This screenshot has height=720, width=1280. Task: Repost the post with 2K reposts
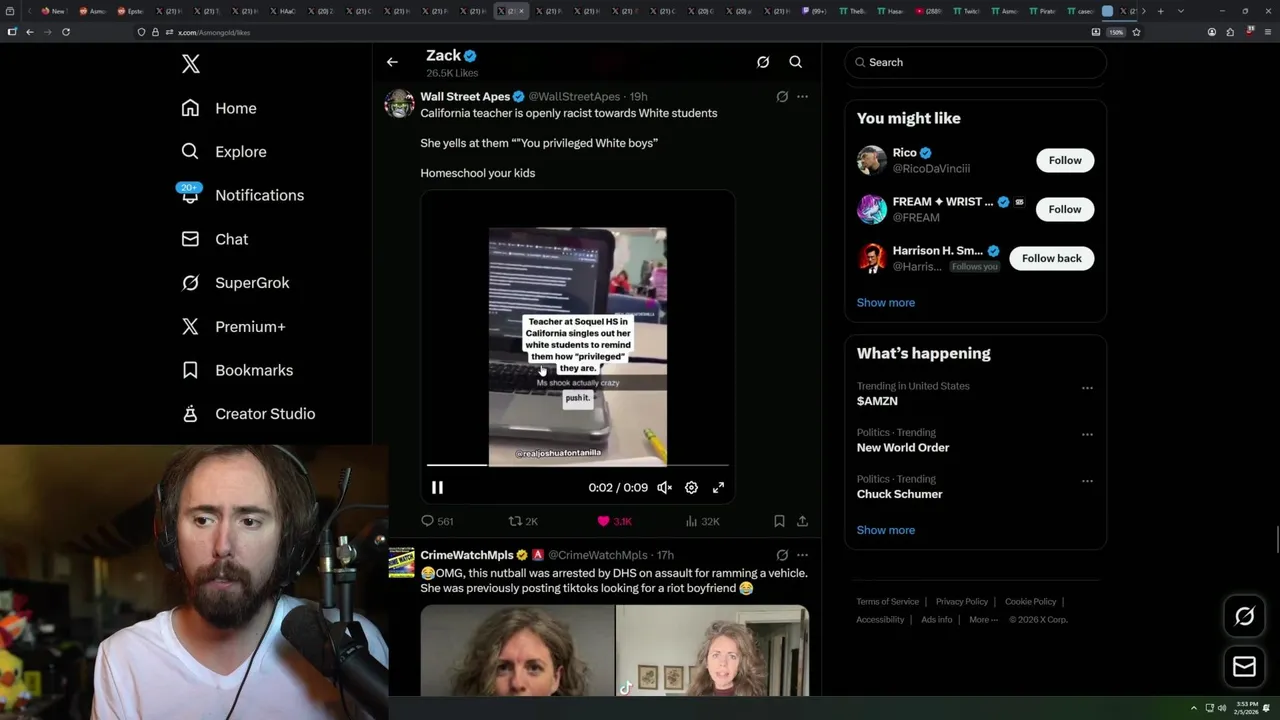coord(524,521)
